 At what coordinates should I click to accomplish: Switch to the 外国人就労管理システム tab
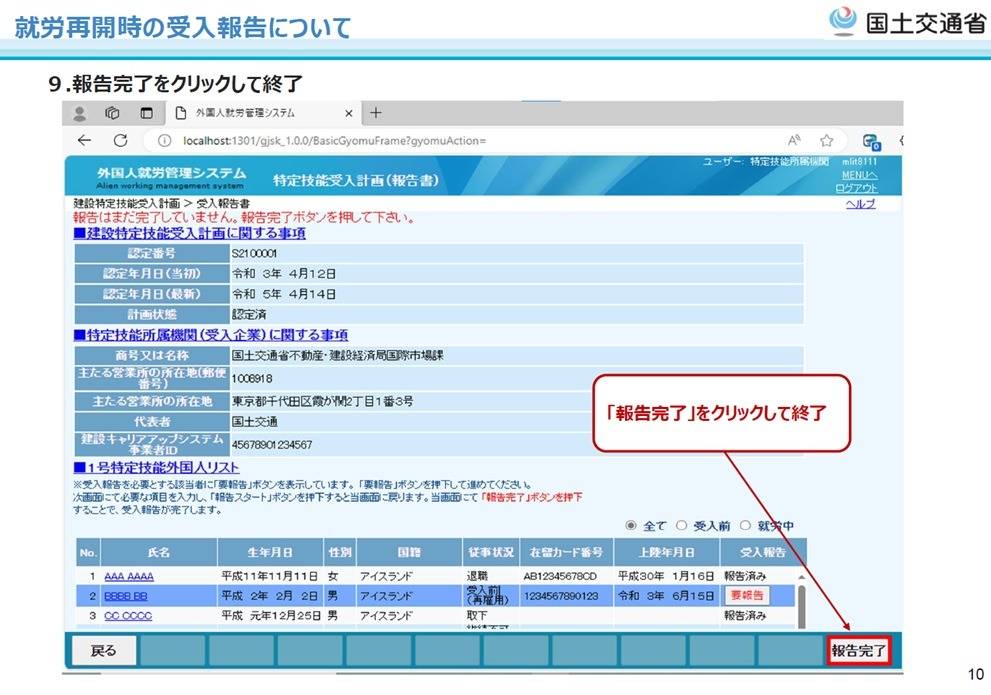pyautogui.click(x=250, y=113)
